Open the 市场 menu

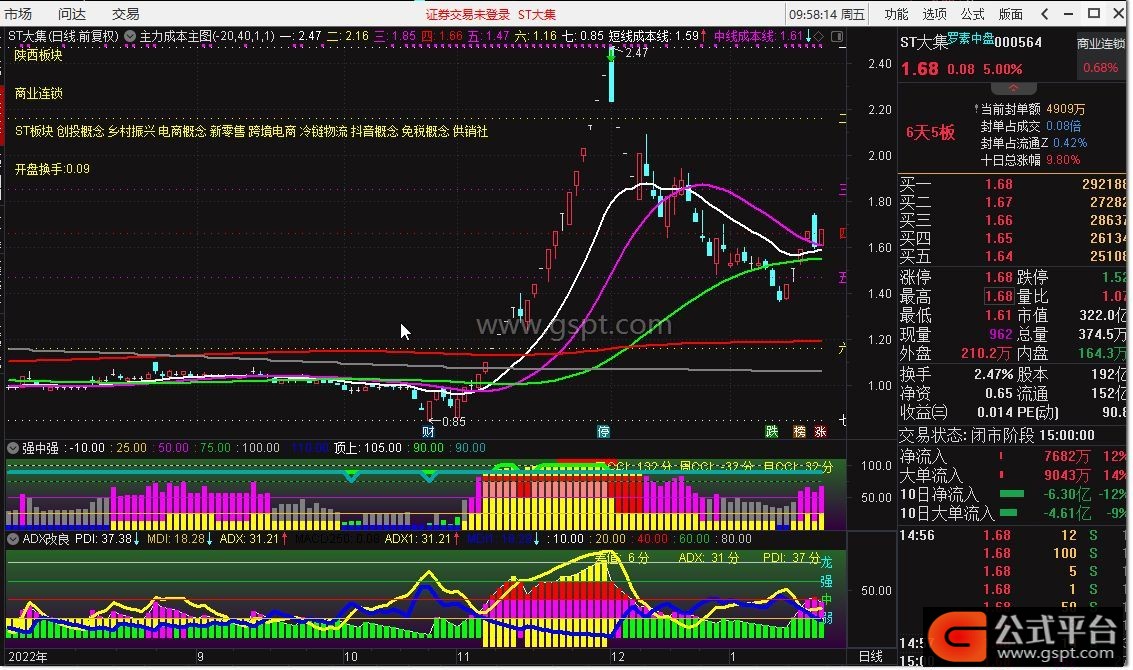tap(18, 14)
